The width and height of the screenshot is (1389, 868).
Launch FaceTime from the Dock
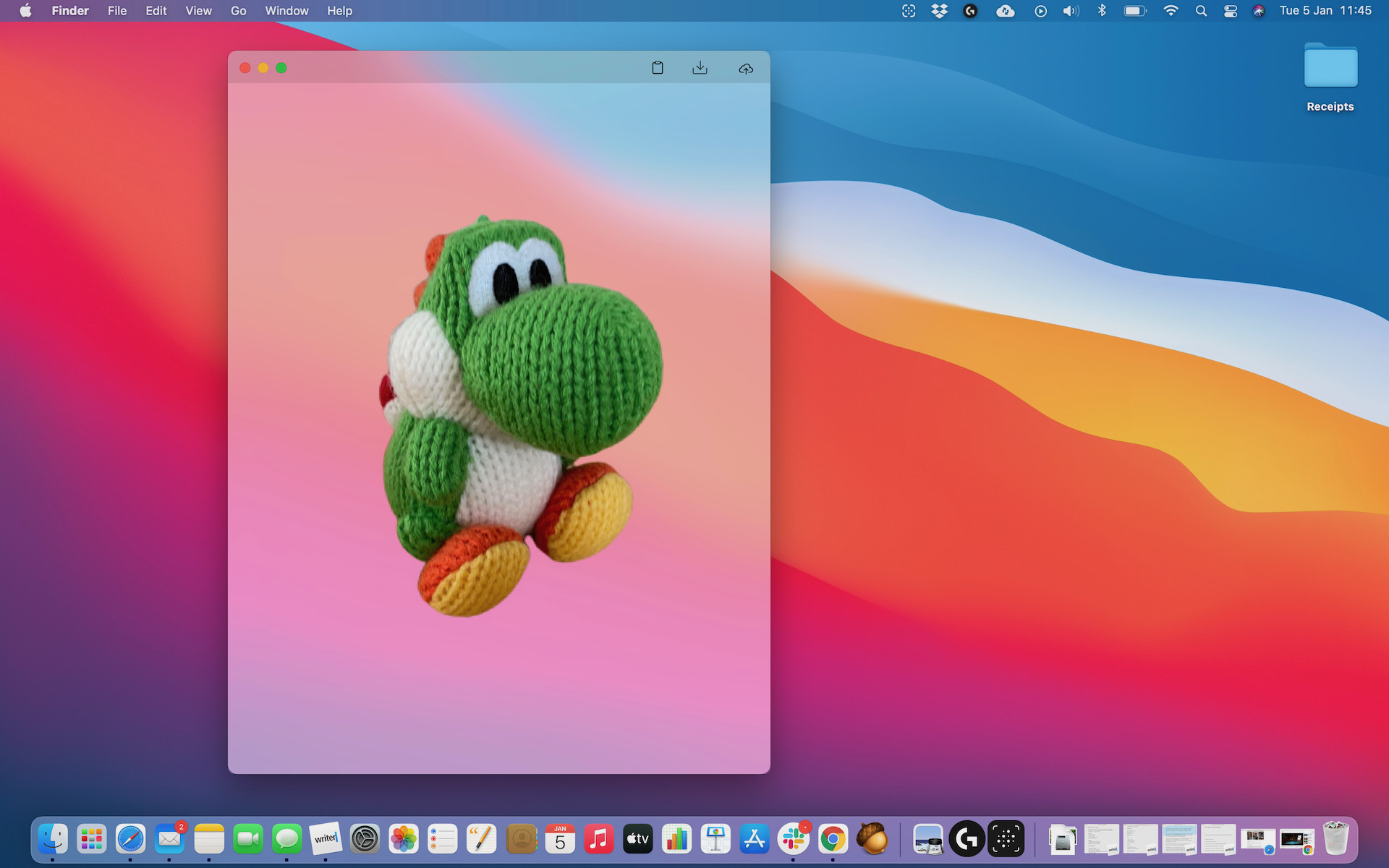248,839
